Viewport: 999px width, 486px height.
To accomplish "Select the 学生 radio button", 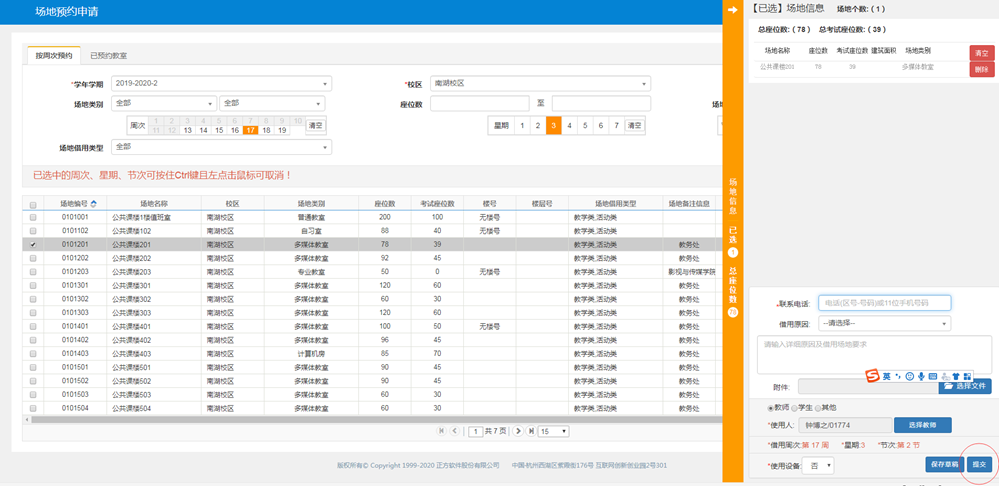I will pyautogui.click(x=794, y=407).
